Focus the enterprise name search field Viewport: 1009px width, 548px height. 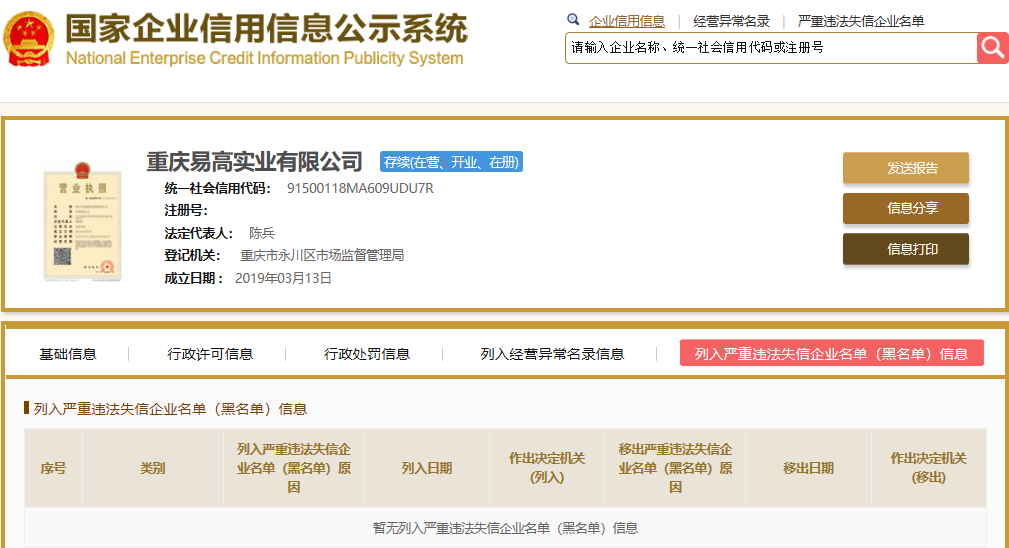click(x=771, y=48)
